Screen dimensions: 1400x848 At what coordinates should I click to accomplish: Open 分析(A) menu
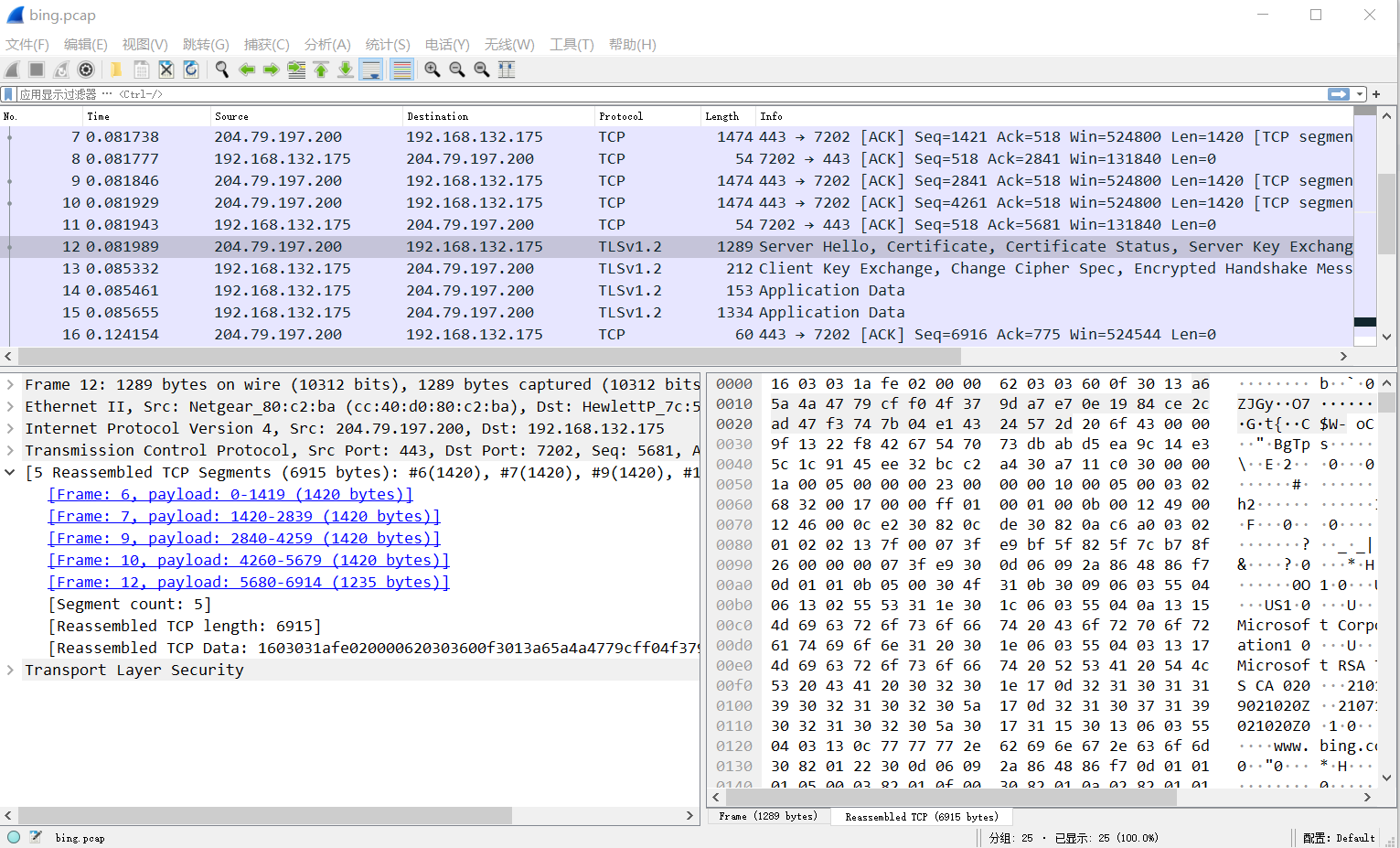point(327,45)
